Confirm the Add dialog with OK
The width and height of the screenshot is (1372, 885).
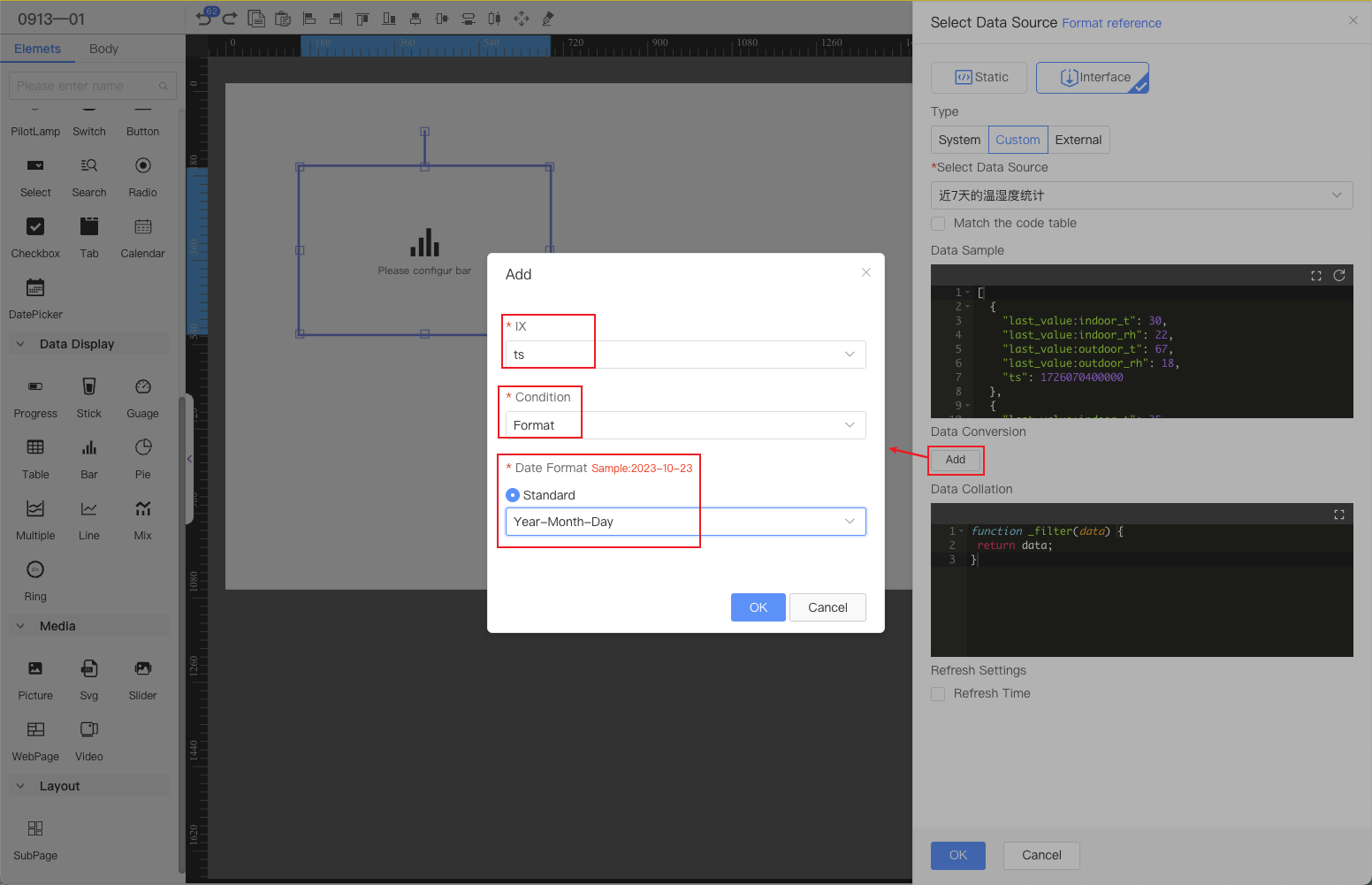[758, 607]
